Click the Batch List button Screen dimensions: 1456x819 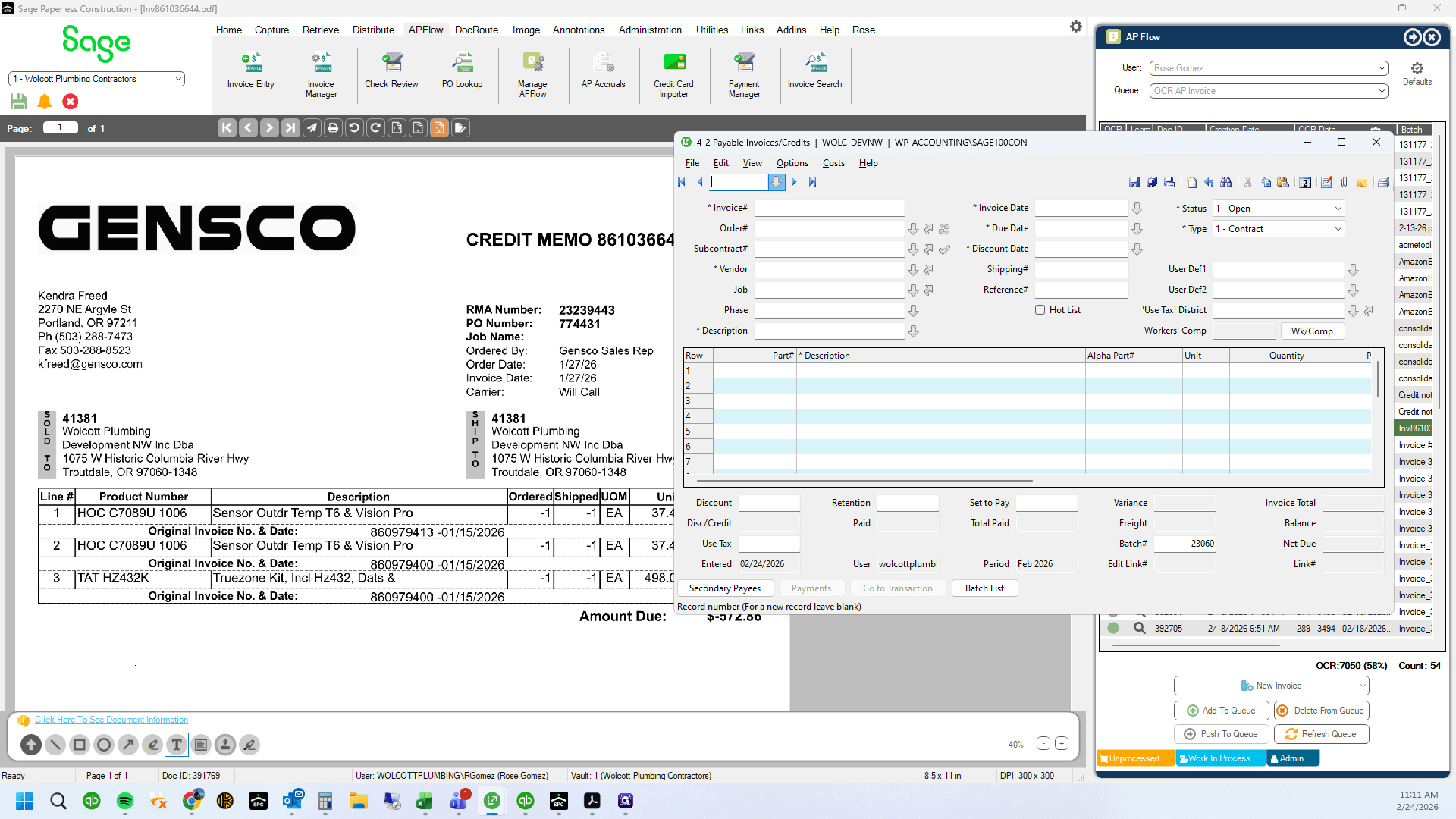[x=984, y=588]
